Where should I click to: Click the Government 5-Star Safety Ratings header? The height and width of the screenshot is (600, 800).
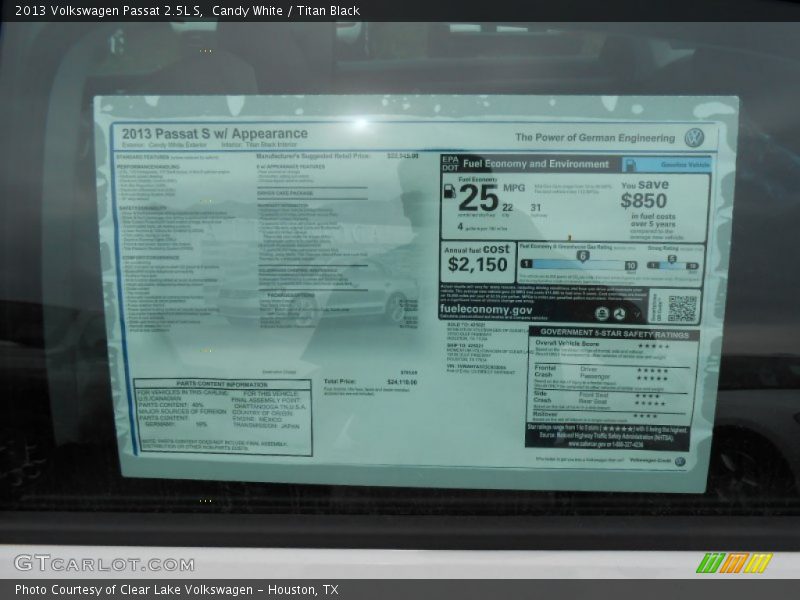point(613,334)
